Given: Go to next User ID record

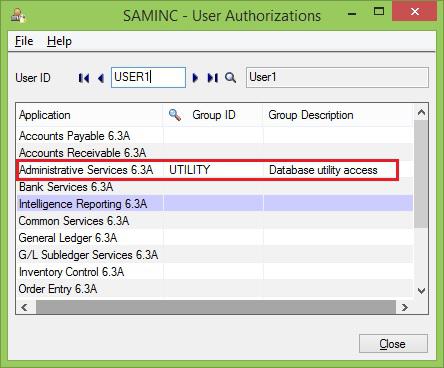Looking at the screenshot, I should point(195,78).
